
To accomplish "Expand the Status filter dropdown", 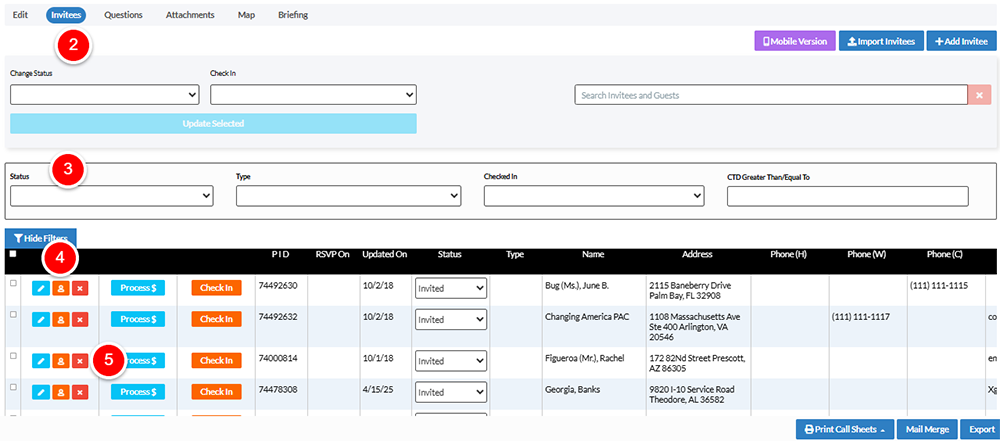I will 112,196.
